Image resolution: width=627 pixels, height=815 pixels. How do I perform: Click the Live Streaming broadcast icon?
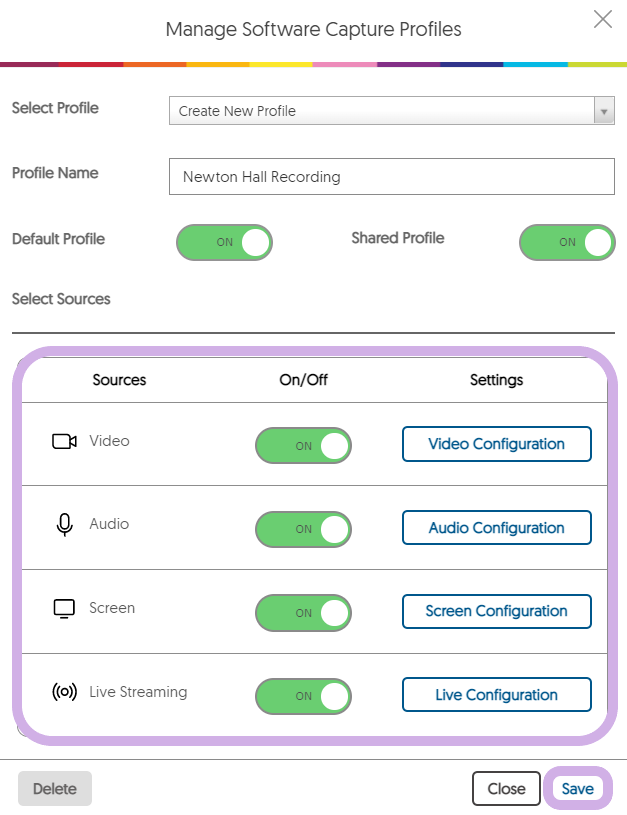pyautogui.click(x=64, y=692)
